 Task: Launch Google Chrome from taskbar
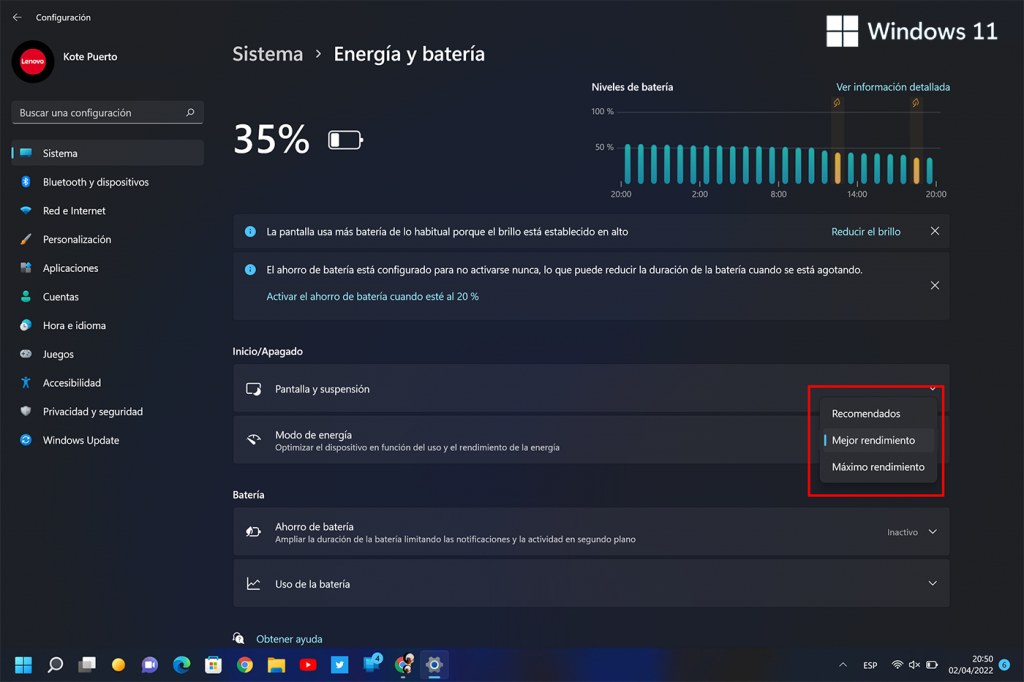(245, 665)
